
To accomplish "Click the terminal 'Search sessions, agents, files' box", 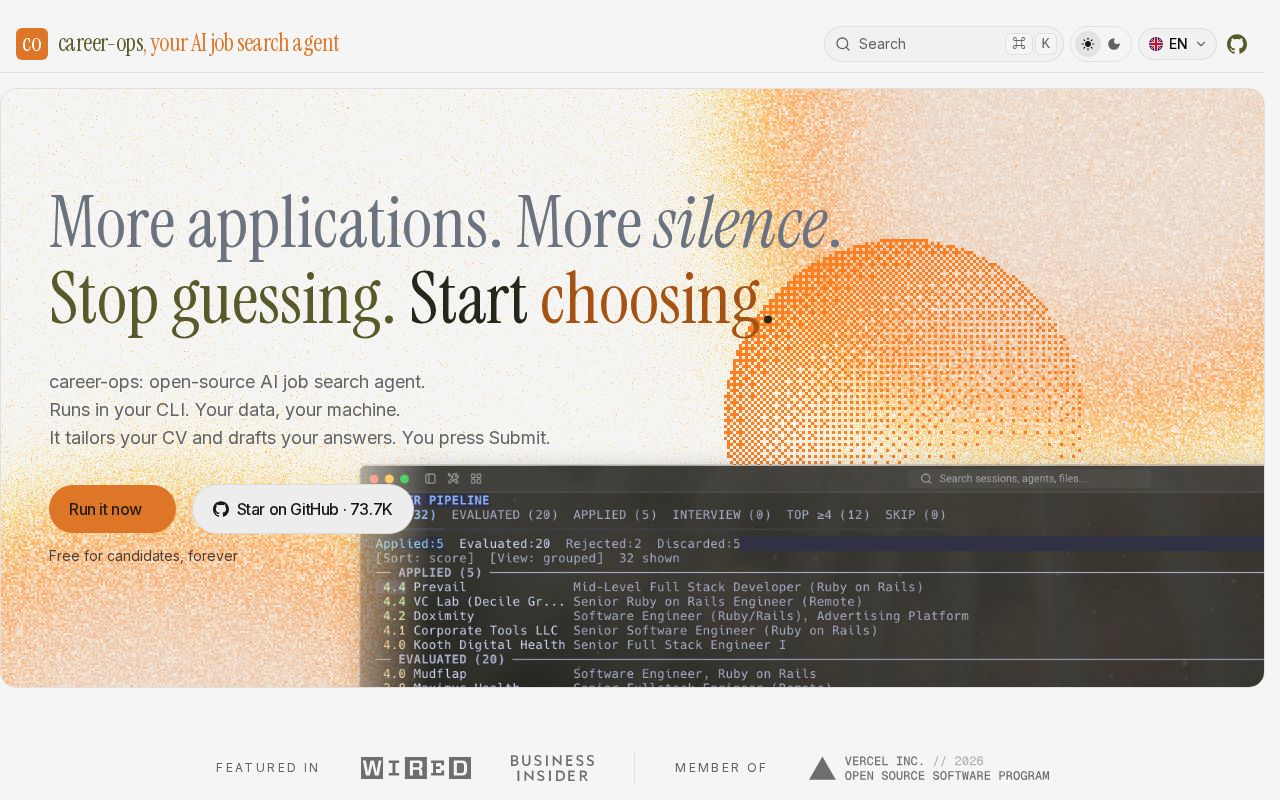I will pos(1029,479).
